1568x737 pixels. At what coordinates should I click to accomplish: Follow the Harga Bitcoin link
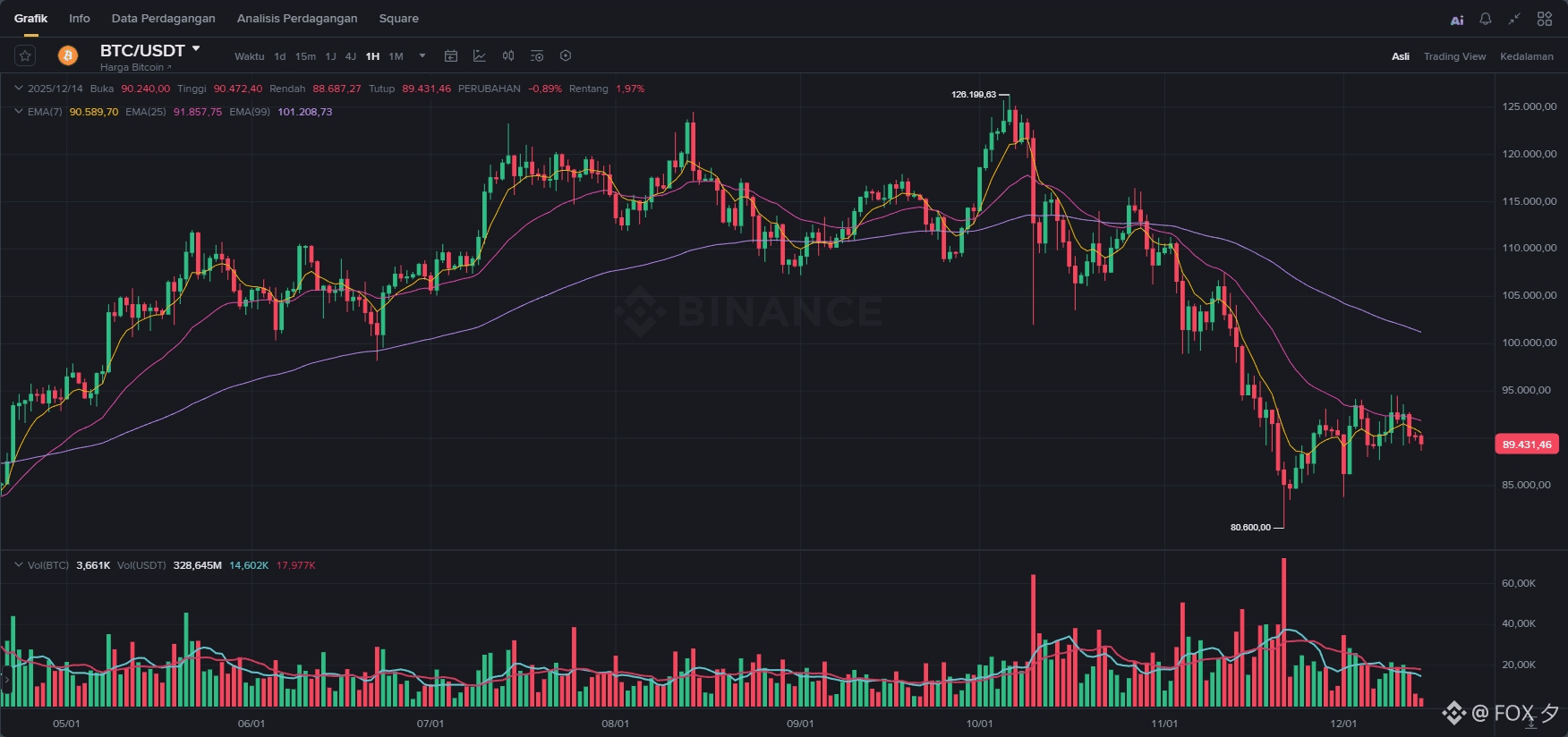[134, 67]
